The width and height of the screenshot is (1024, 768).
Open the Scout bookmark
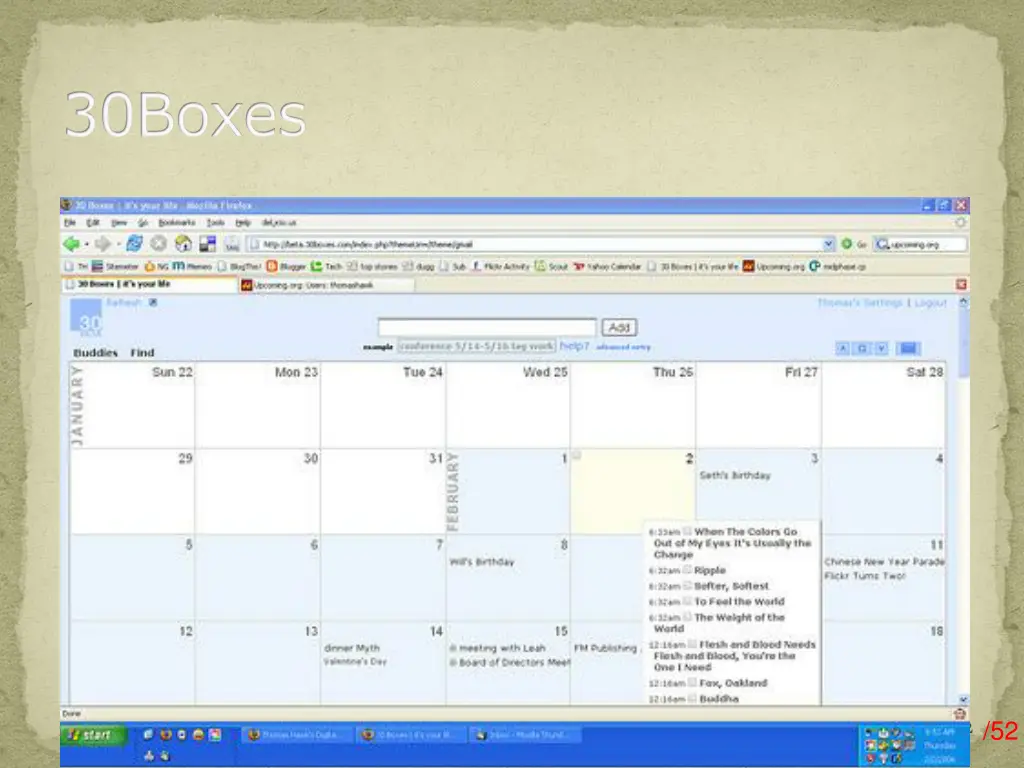point(552,266)
